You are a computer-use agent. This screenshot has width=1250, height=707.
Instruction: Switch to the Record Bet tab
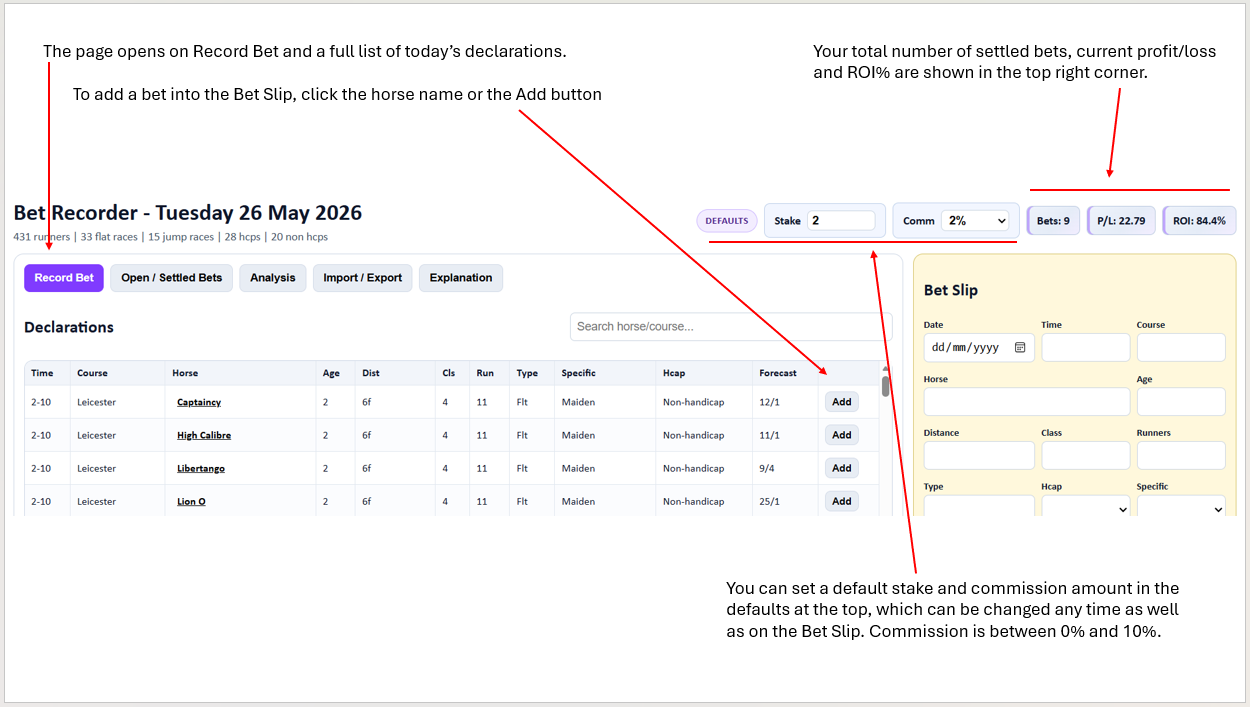[64, 278]
